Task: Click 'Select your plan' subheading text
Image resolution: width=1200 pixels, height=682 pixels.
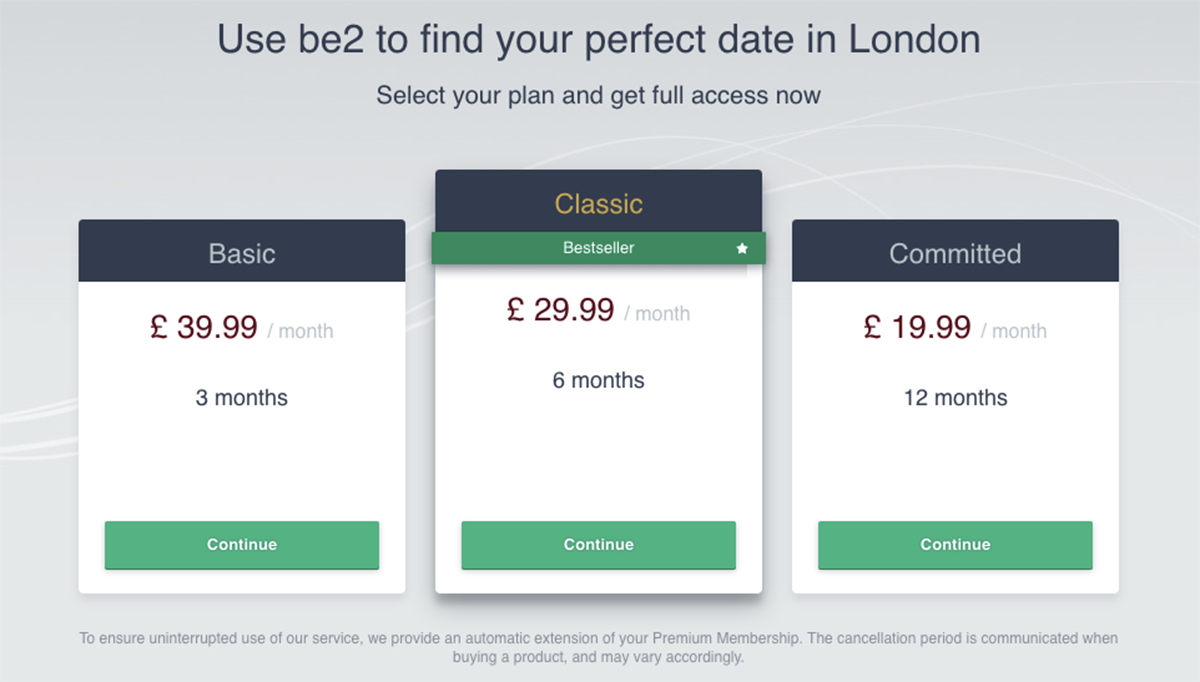Action: click(x=598, y=96)
